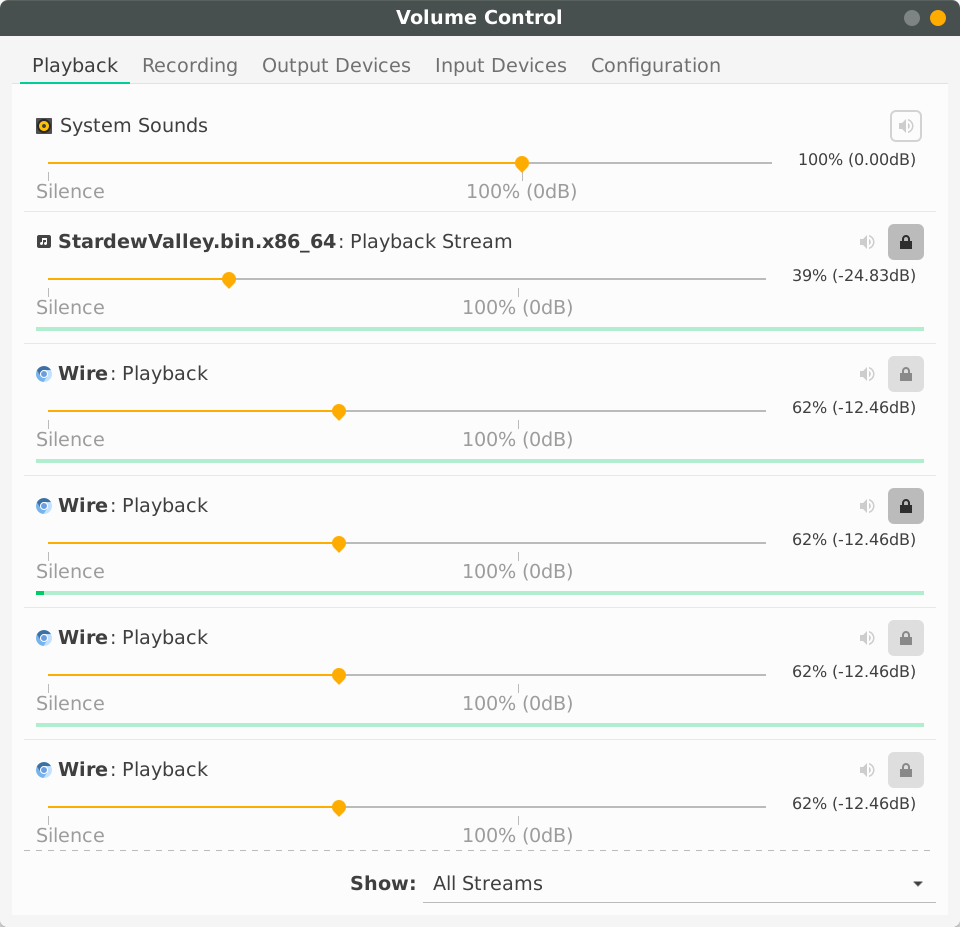Mute the last Wire playback stream

pos(866,769)
